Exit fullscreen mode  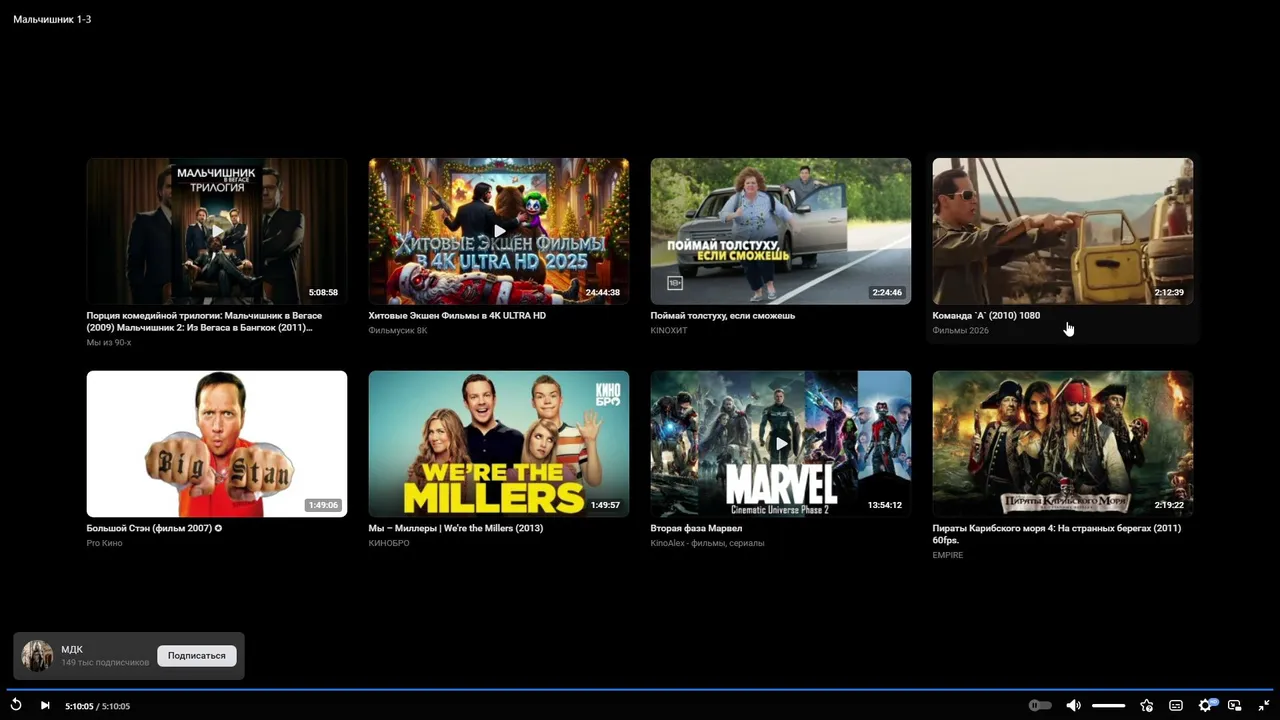tap(1264, 705)
